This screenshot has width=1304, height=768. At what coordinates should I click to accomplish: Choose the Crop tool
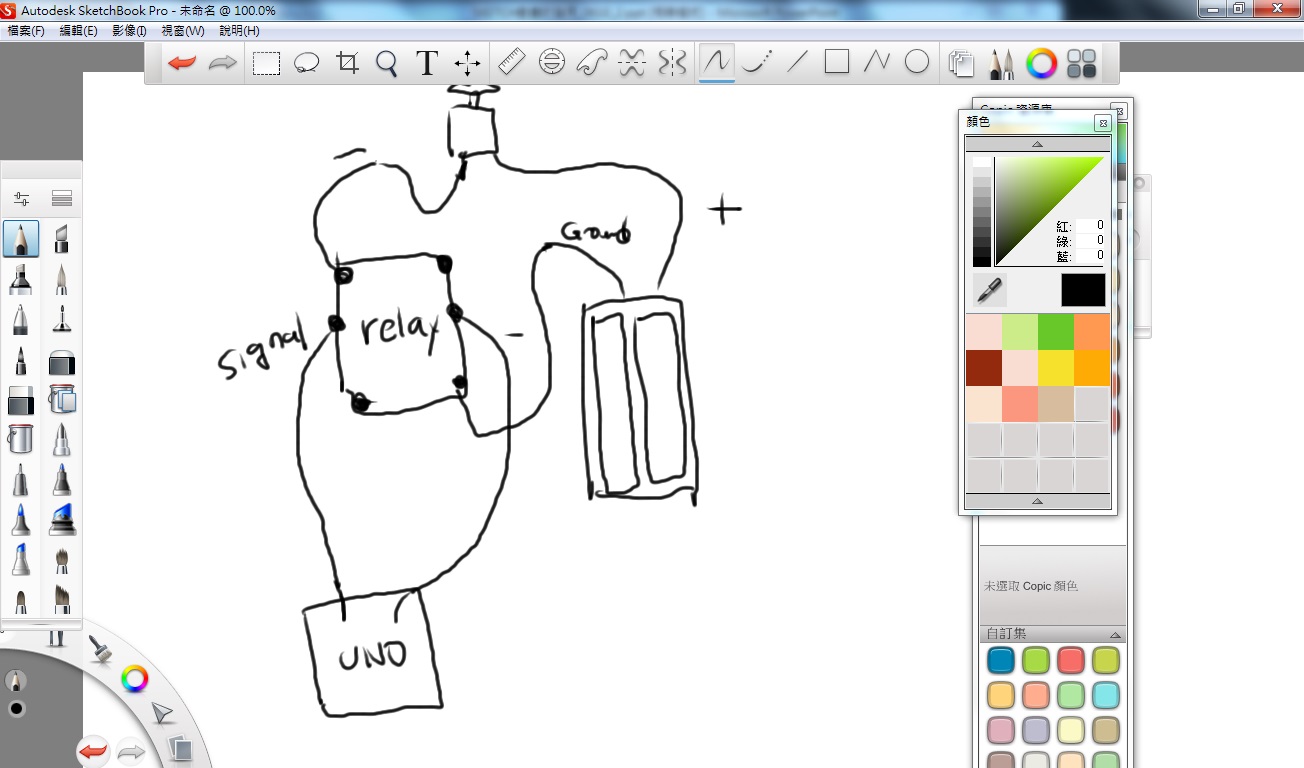point(347,63)
